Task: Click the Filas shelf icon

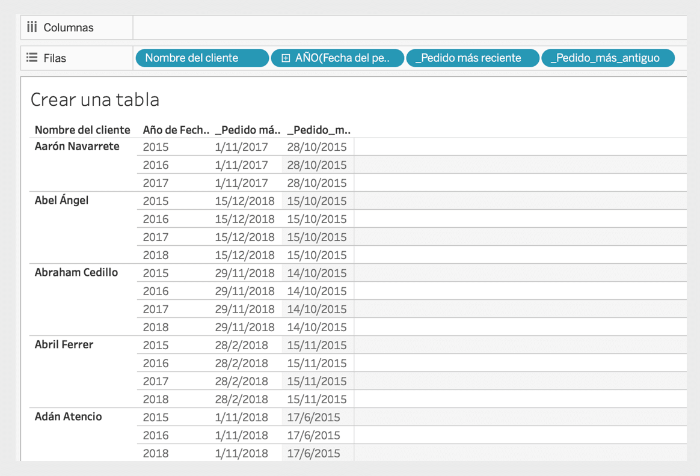Action: (32, 58)
